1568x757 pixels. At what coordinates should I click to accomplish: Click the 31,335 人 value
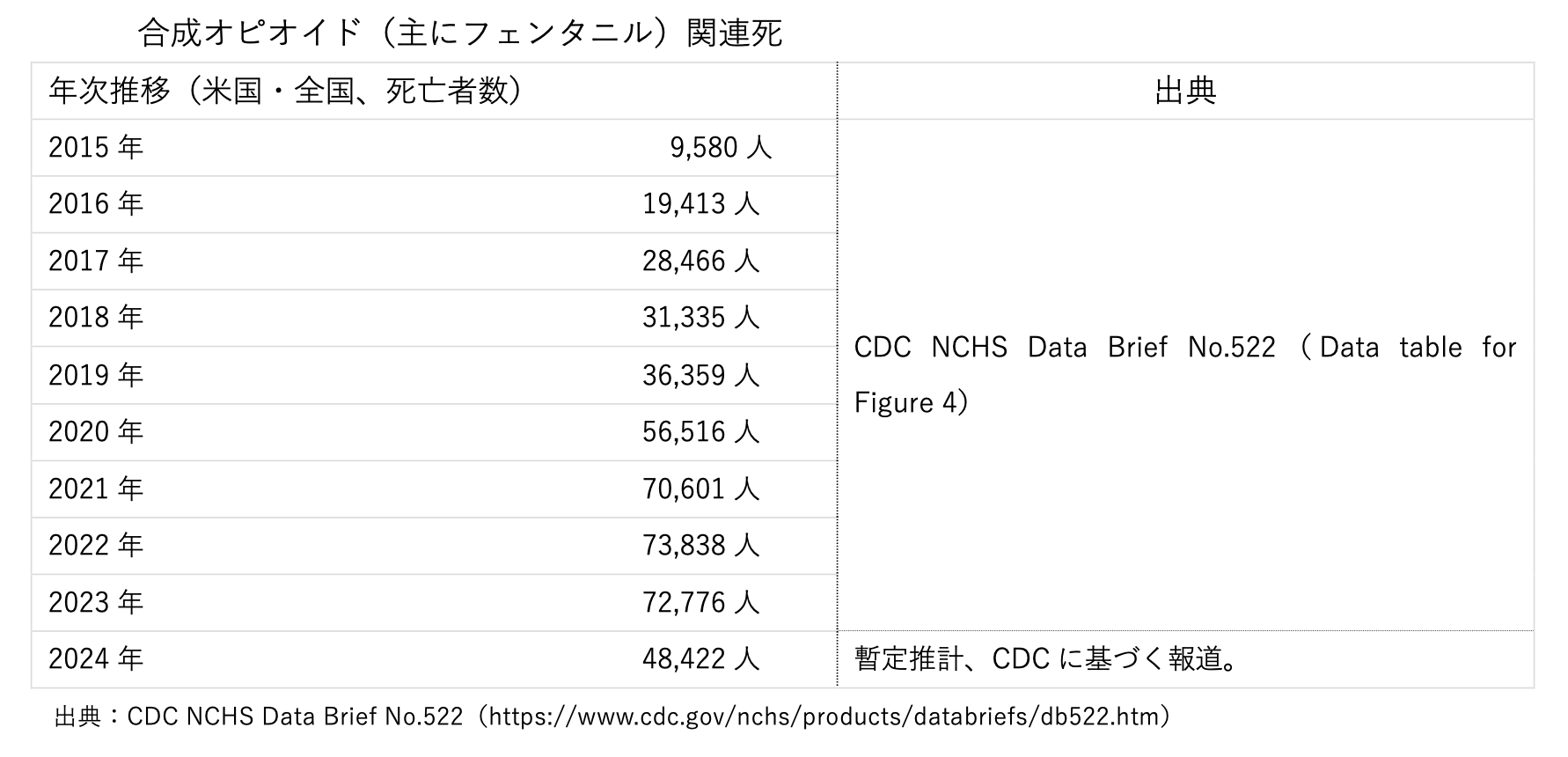[700, 318]
